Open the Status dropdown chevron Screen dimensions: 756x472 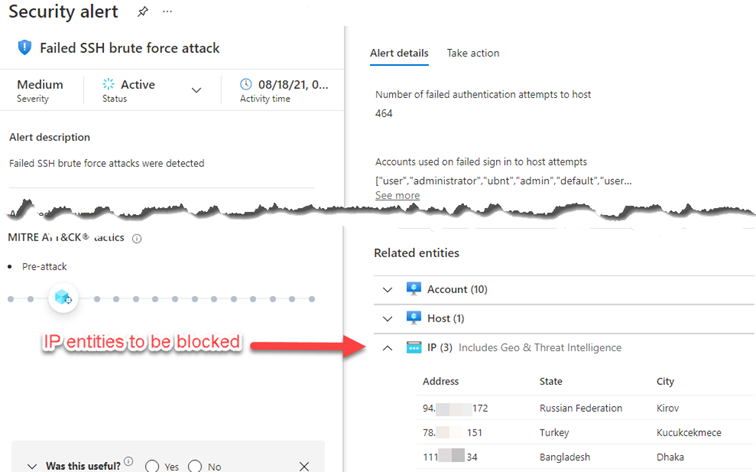[x=196, y=91]
